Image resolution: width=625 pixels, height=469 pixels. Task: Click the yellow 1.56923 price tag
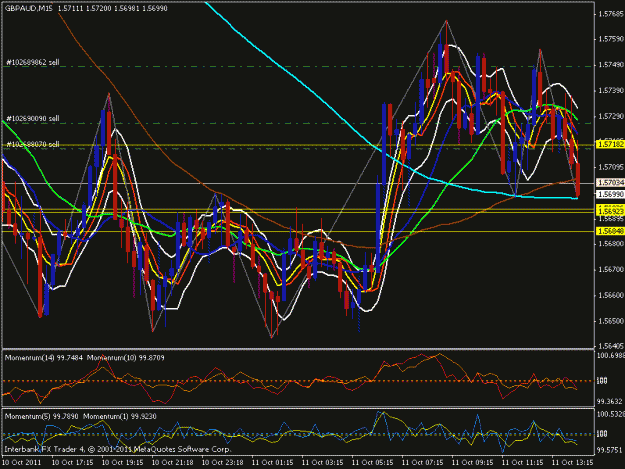(610, 211)
